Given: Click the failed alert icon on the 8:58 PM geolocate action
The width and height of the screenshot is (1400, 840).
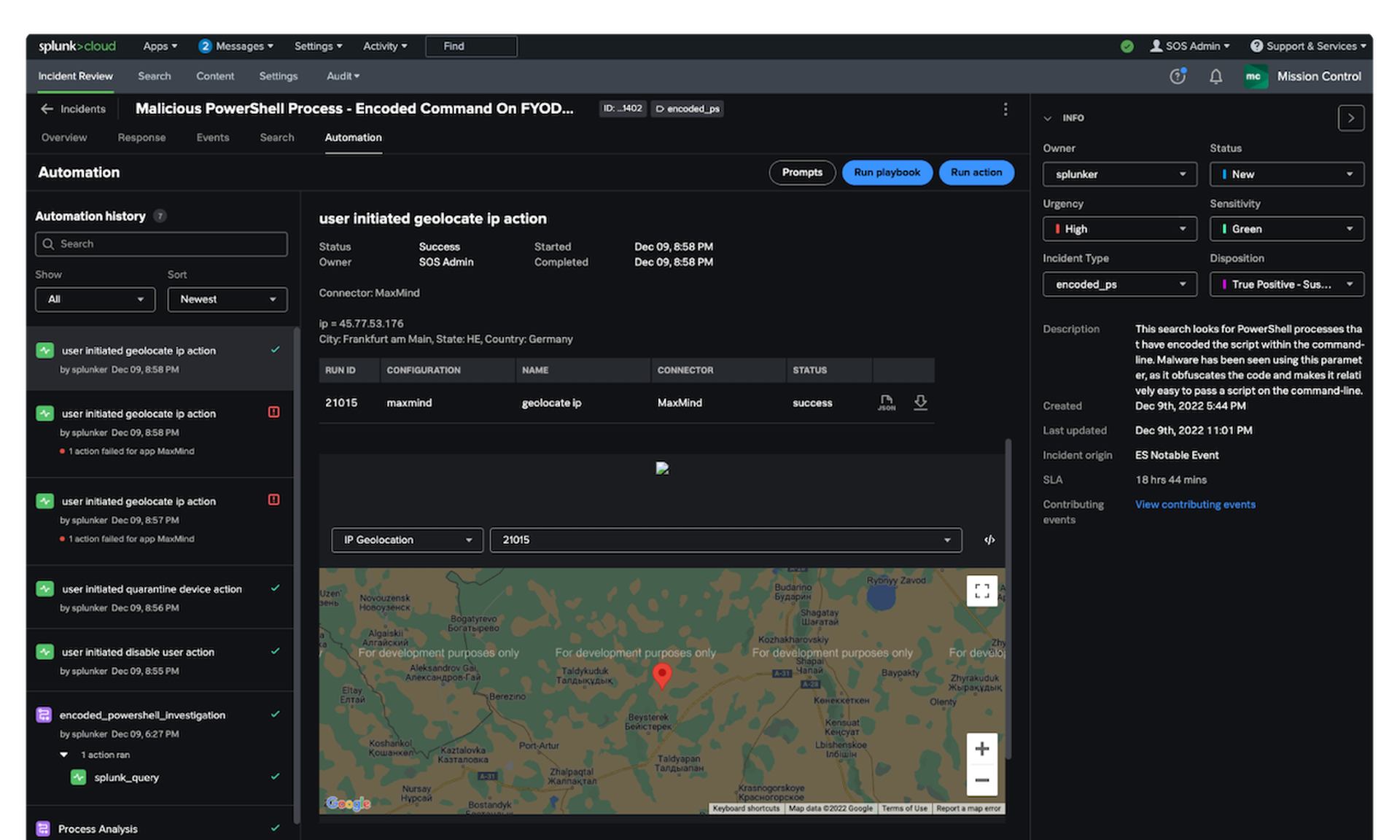Looking at the screenshot, I should (273, 412).
